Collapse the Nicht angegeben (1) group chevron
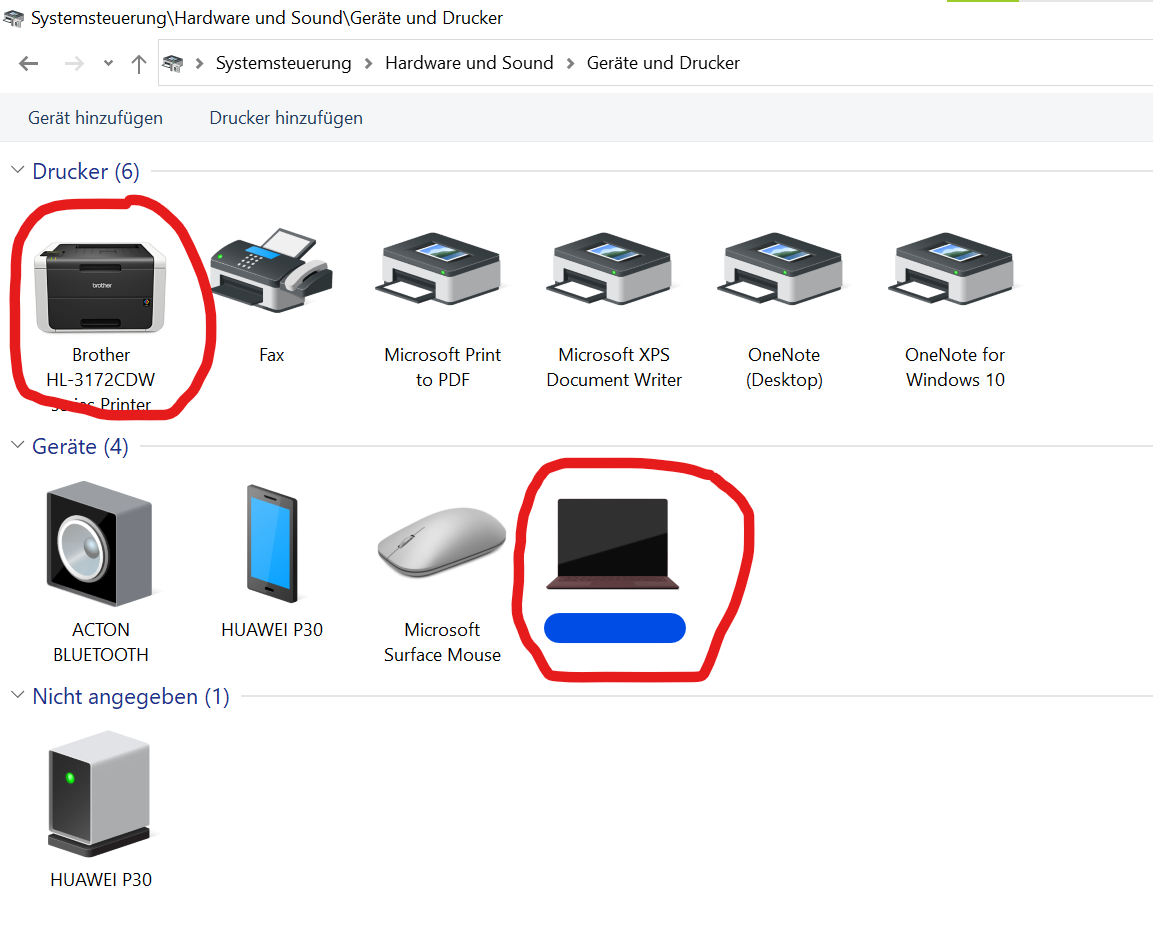Image resolution: width=1153 pixels, height=946 pixels. tap(18, 695)
